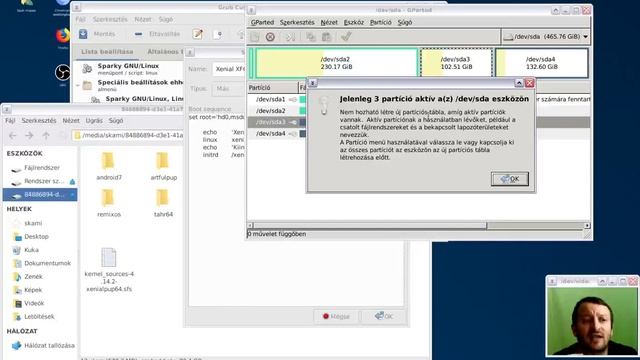Open the GParted menu in GParted
The height and width of the screenshot is (360, 640).
(262, 22)
